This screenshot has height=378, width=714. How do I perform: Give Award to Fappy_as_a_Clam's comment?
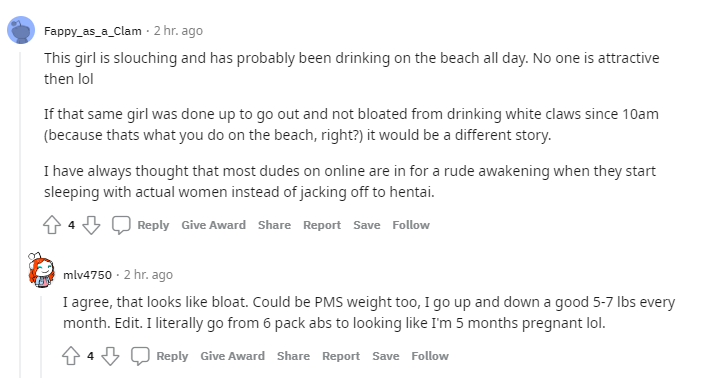point(214,225)
